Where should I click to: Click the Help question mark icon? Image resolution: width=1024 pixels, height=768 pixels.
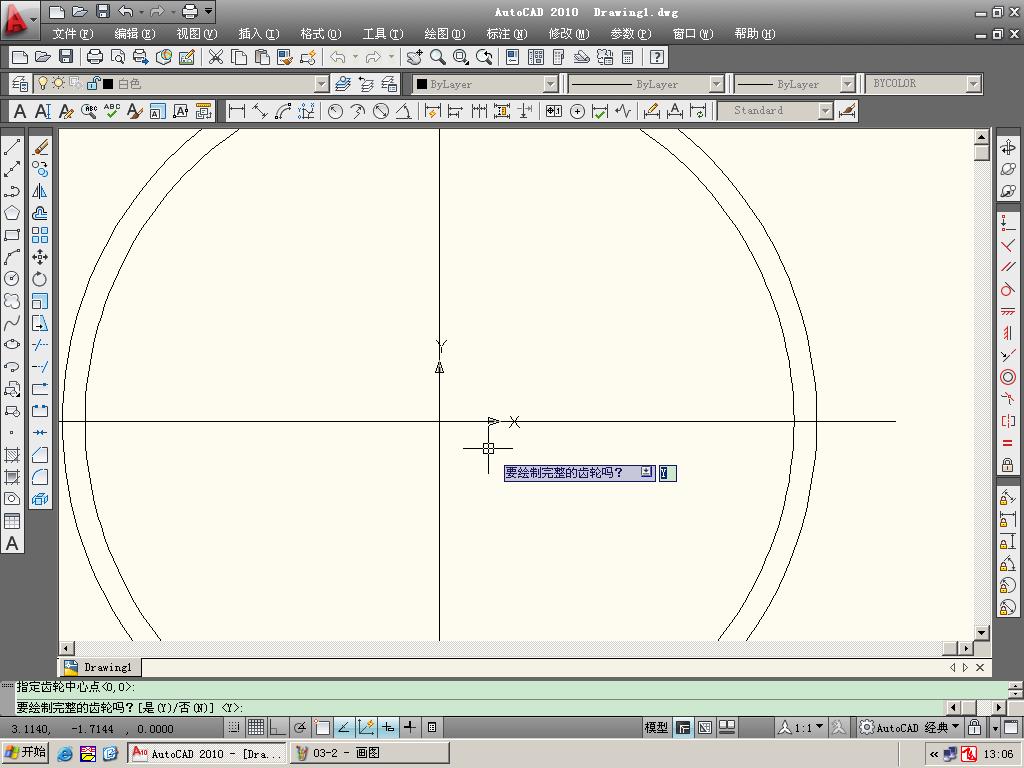coord(657,57)
